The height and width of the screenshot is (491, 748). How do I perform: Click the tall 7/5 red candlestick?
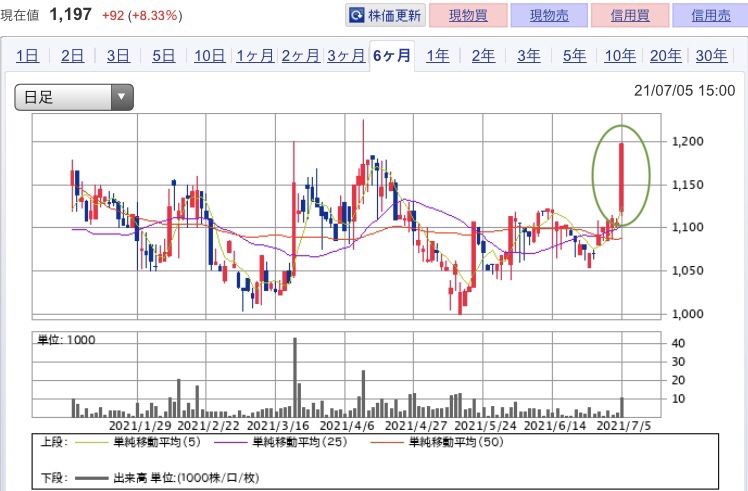click(622, 177)
